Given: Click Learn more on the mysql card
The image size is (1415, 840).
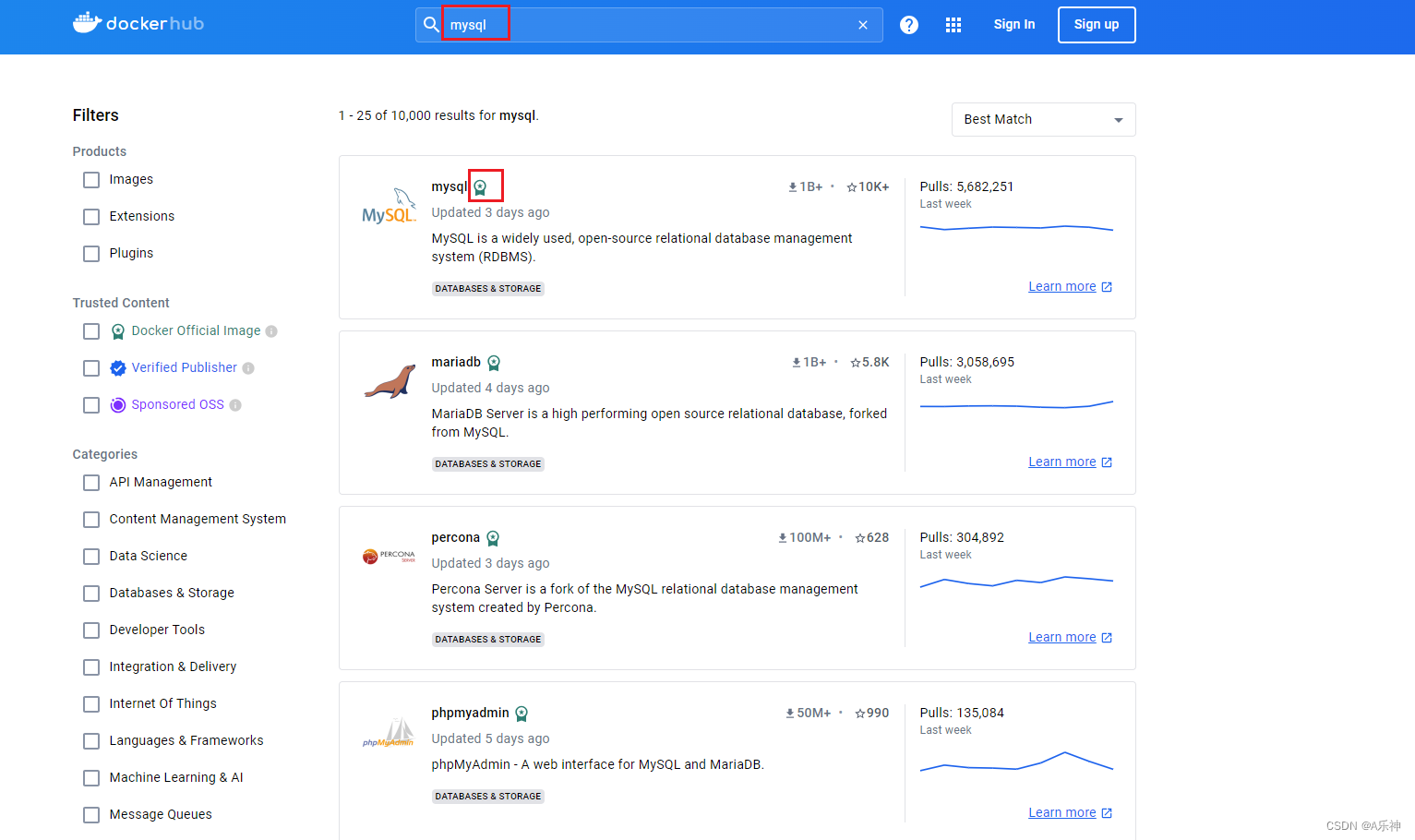Looking at the screenshot, I should point(1070,287).
